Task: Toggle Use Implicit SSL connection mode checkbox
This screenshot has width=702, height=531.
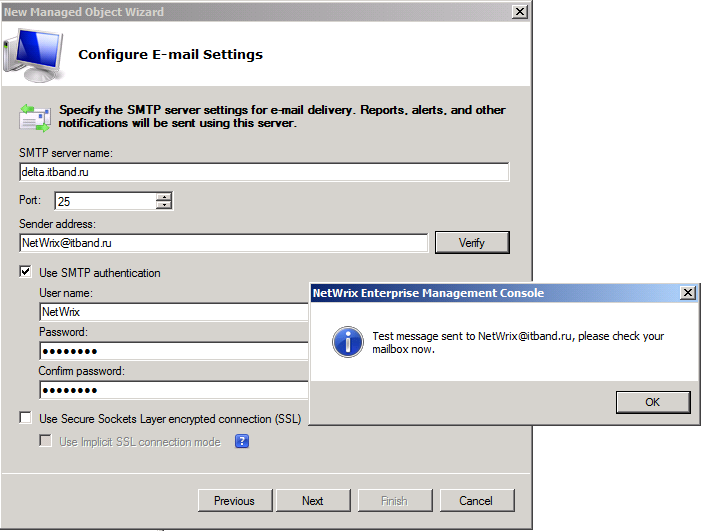Action: (x=45, y=441)
